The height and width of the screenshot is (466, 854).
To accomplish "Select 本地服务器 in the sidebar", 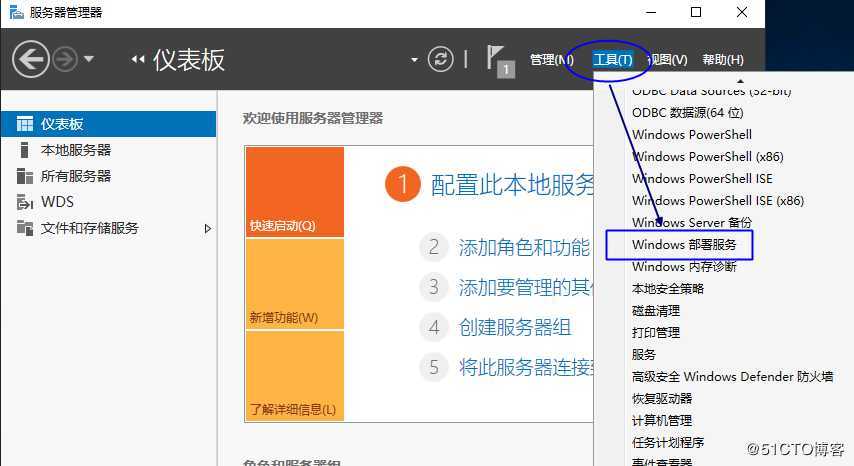I will pos(75,150).
